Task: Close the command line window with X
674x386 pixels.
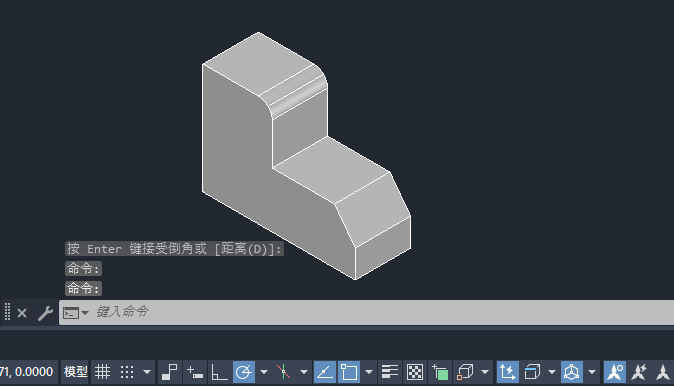Action: tap(22, 313)
